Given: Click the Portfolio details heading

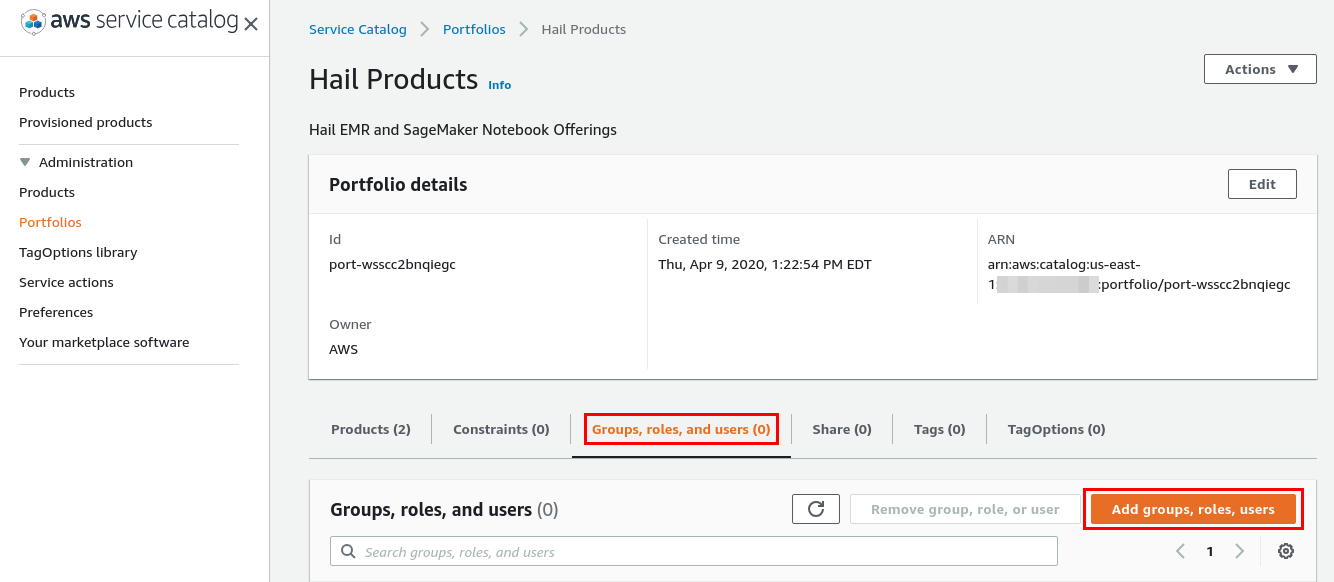Looking at the screenshot, I should tap(398, 184).
